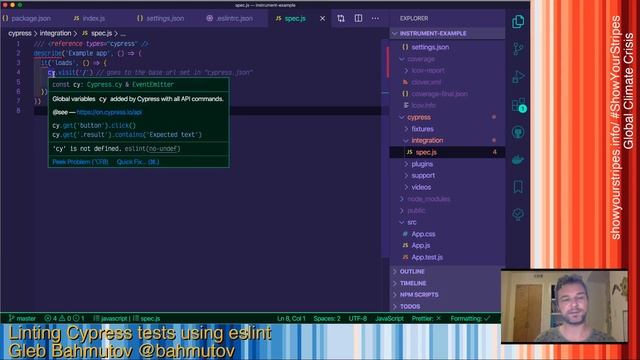
Task: Click Ln 8, Col 1 in status bar
Action: (x=291, y=318)
